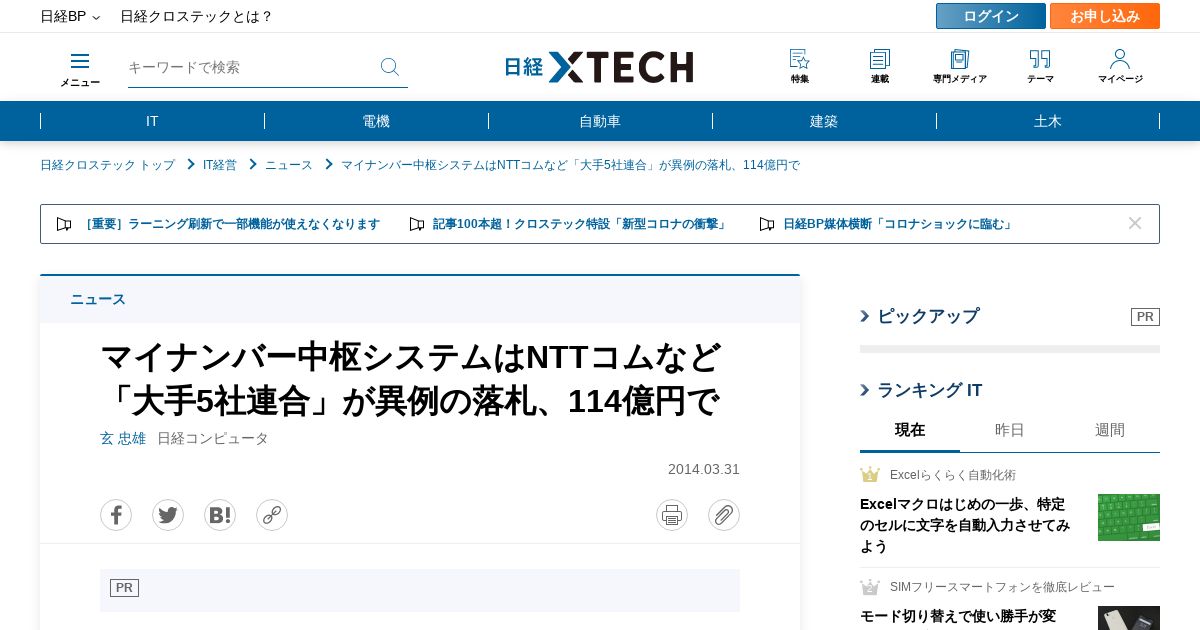Image resolution: width=1200 pixels, height=630 pixels.
Task: Expand the 日経BP dropdown
Action: coord(70,16)
